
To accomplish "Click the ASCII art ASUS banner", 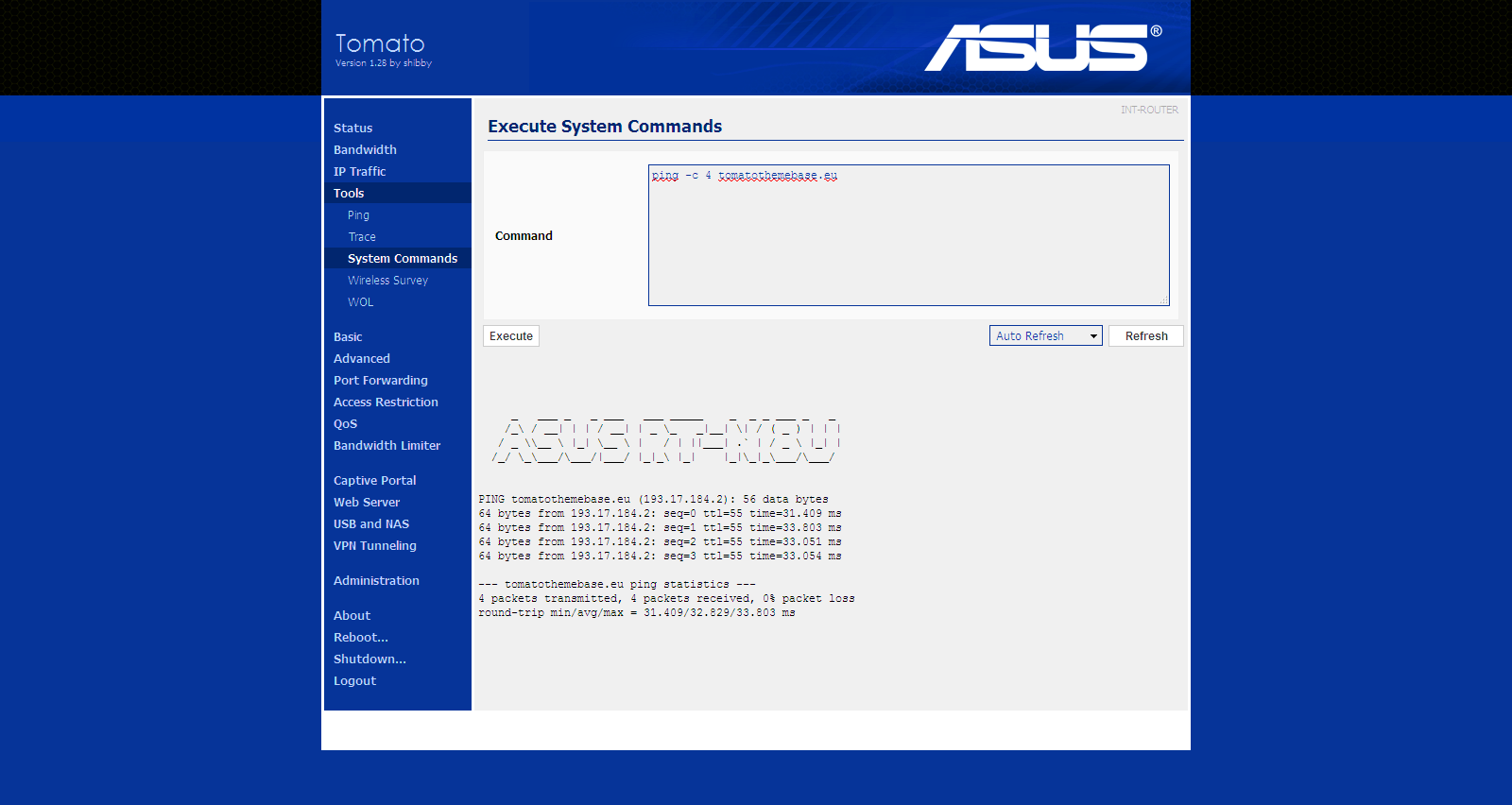I will [x=666, y=440].
